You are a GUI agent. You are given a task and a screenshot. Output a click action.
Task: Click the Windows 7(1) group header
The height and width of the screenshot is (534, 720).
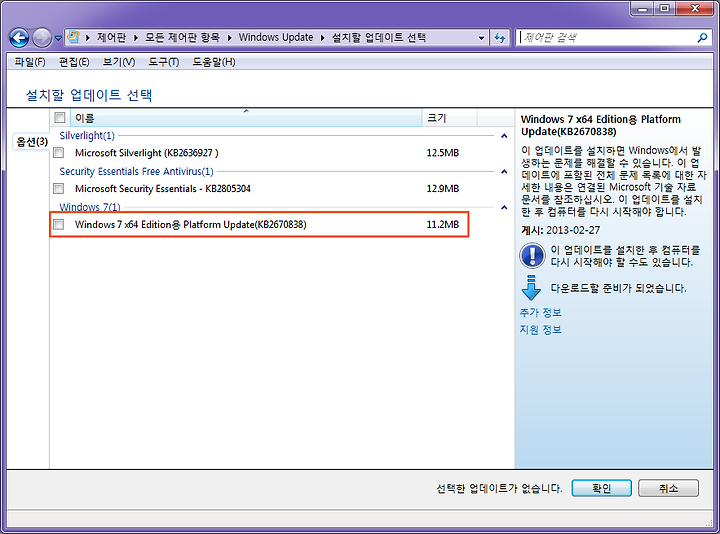point(90,207)
